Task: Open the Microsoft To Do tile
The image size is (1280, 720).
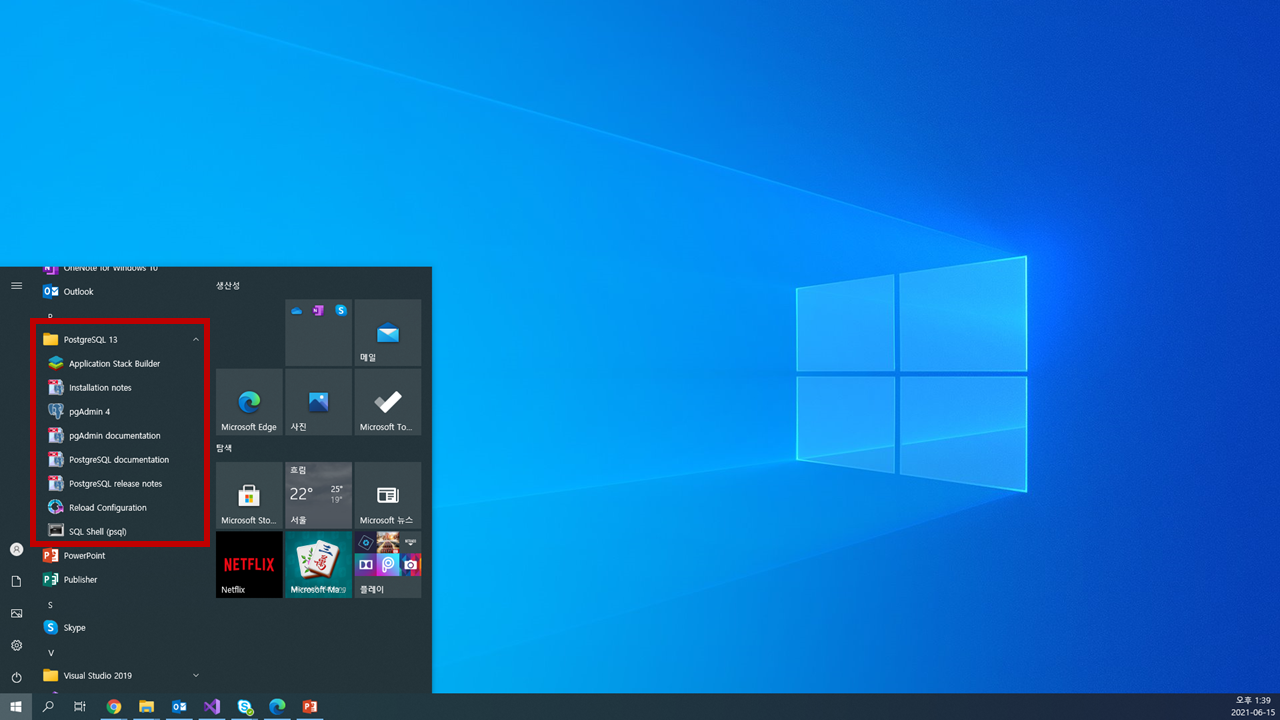Action: pos(388,402)
